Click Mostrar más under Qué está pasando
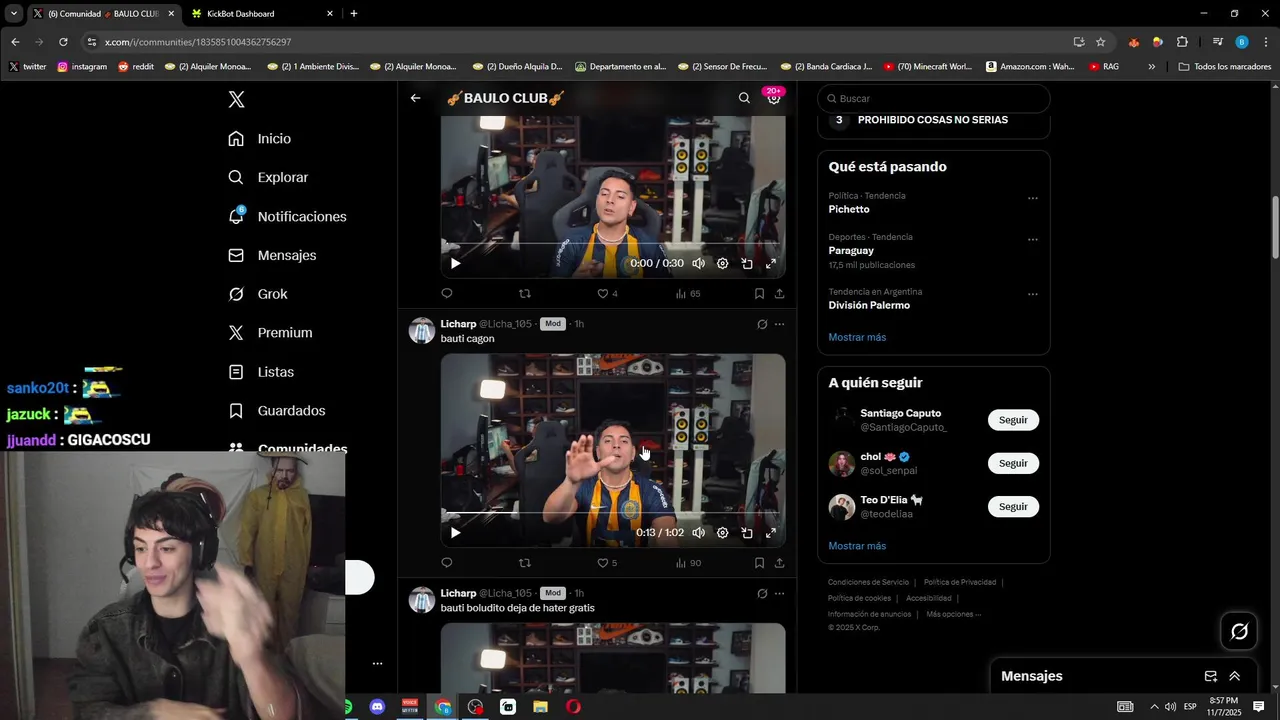Image resolution: width=1280 pixels, height=720 pixels. coord(857,337)
